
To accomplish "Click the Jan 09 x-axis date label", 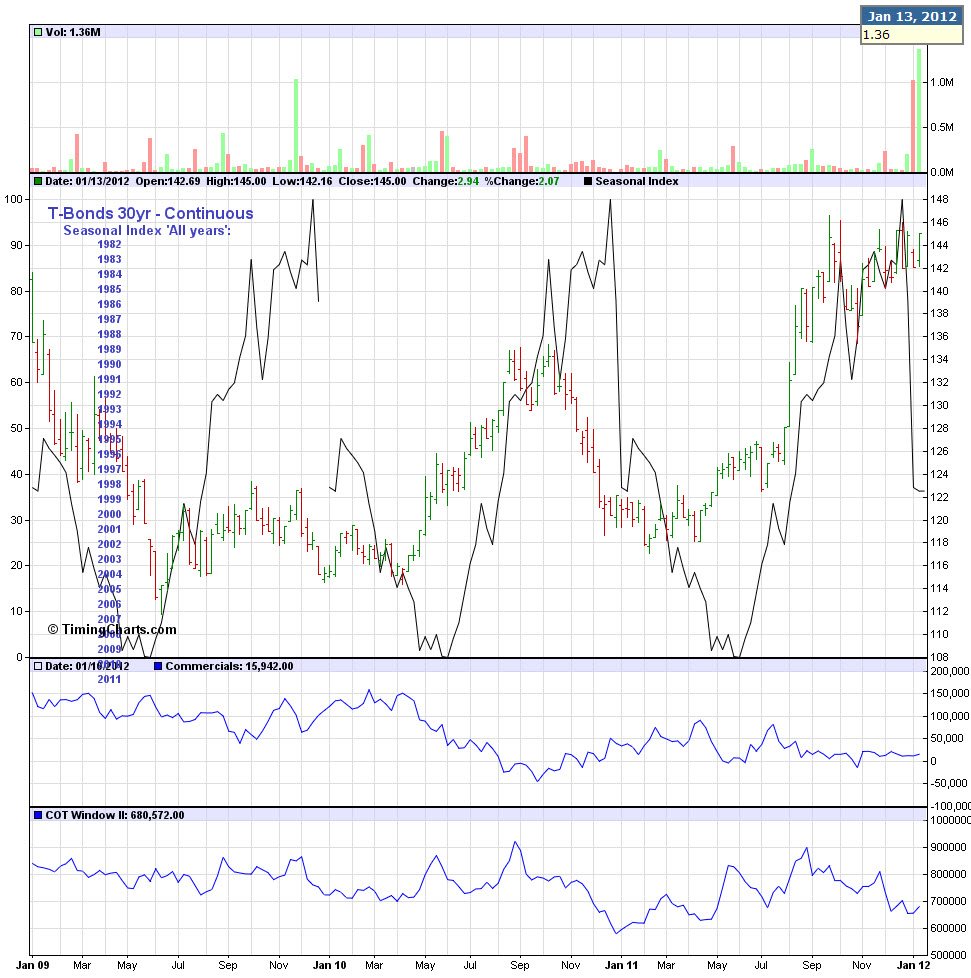I will coord(38,966).
